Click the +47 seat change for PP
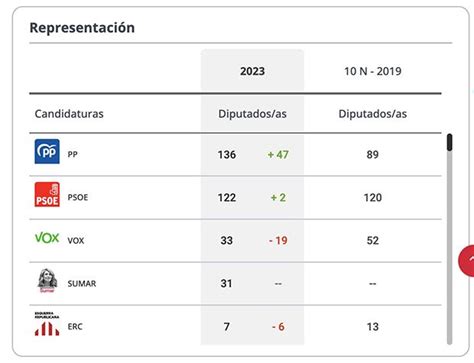This screenshot has height=363, width=474. [278, 154]
